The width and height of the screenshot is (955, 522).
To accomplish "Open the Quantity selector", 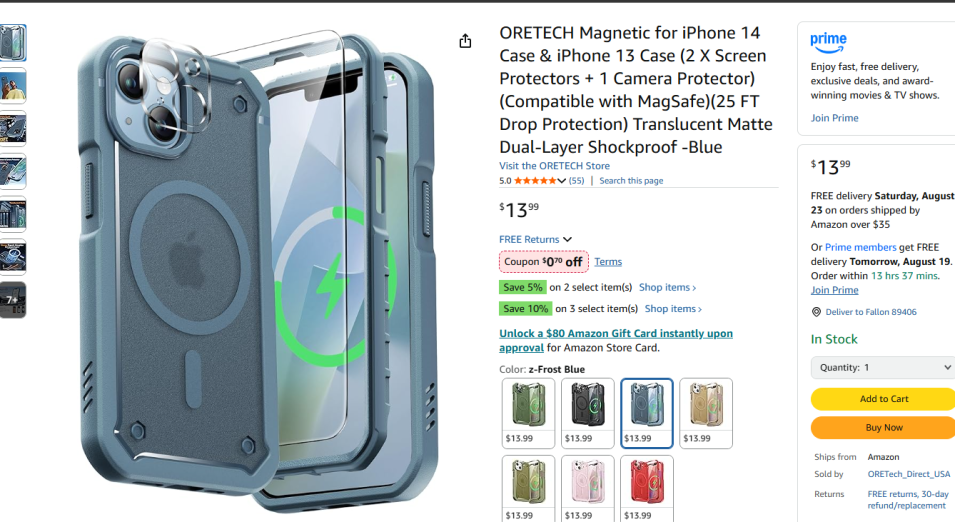I will coord(883,367).
